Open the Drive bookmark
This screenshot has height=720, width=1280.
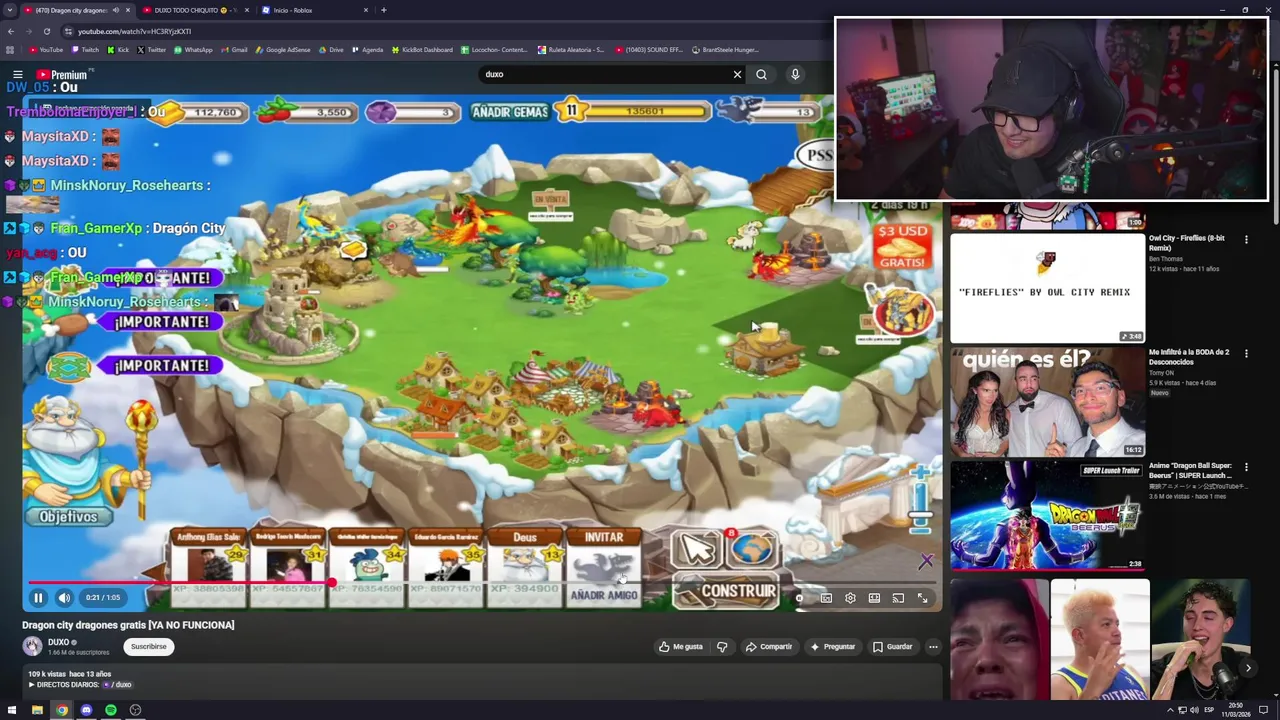(x=330, y=50)
